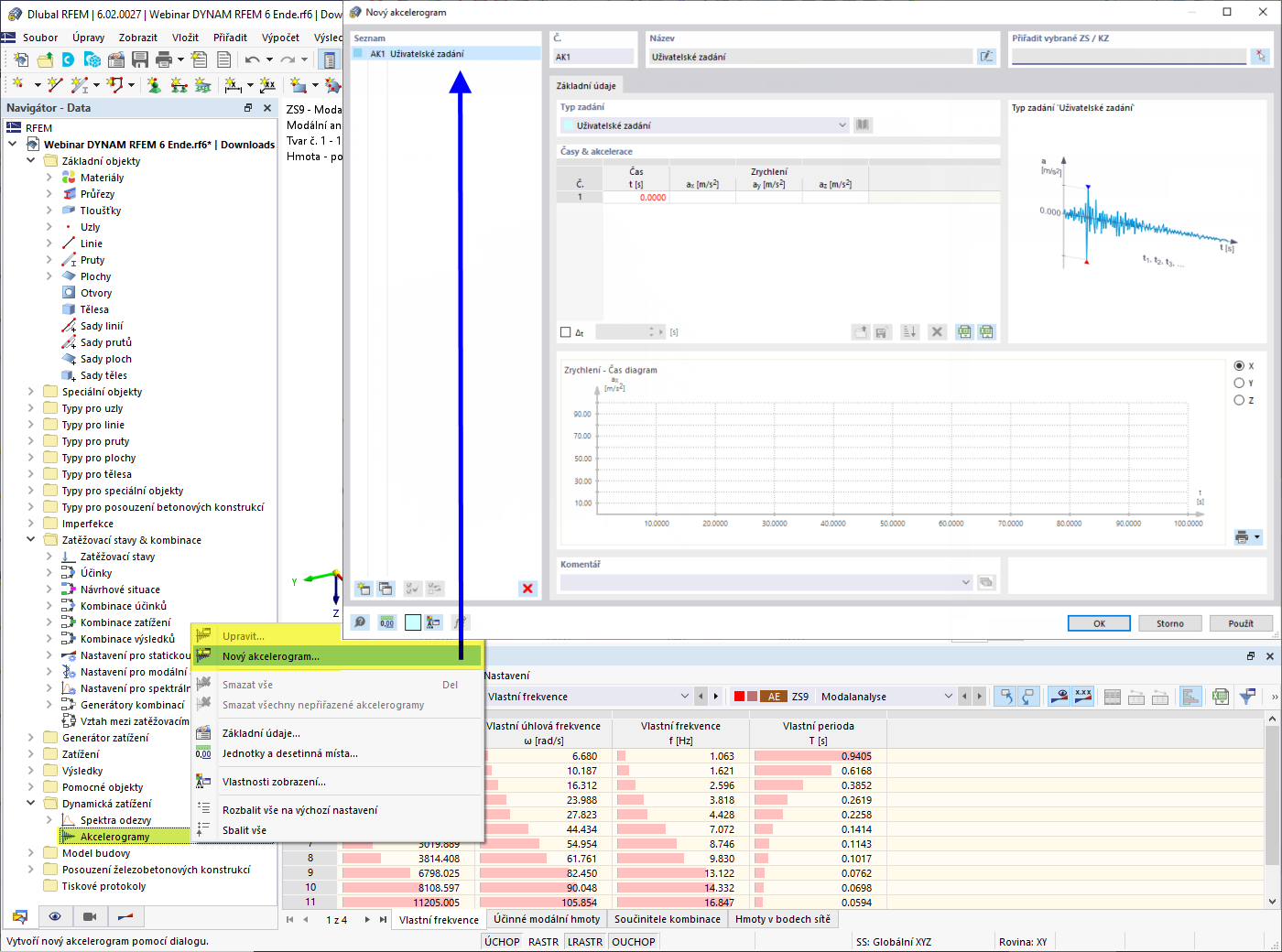Click the comment library icon beside Komentář
Screen dimensions: 1282x952
tap(986, 582)
